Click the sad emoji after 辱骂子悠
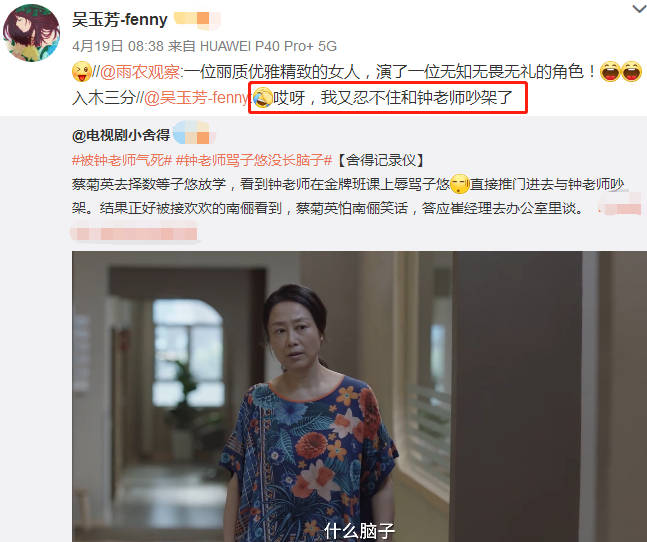 (x=459, y=184)
